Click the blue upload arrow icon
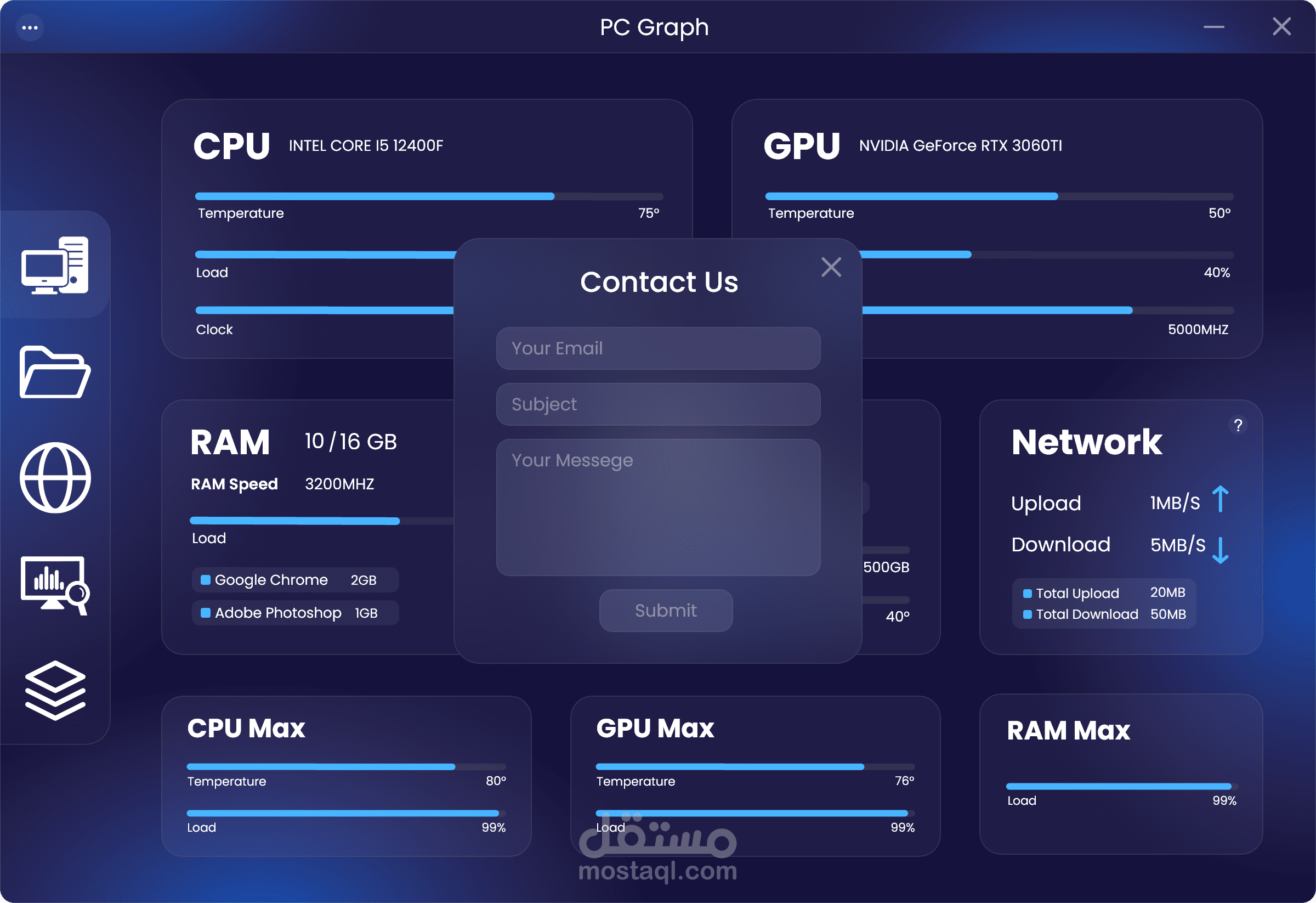This screenshot has width=1316, height=903. (x=1220, y=500)
